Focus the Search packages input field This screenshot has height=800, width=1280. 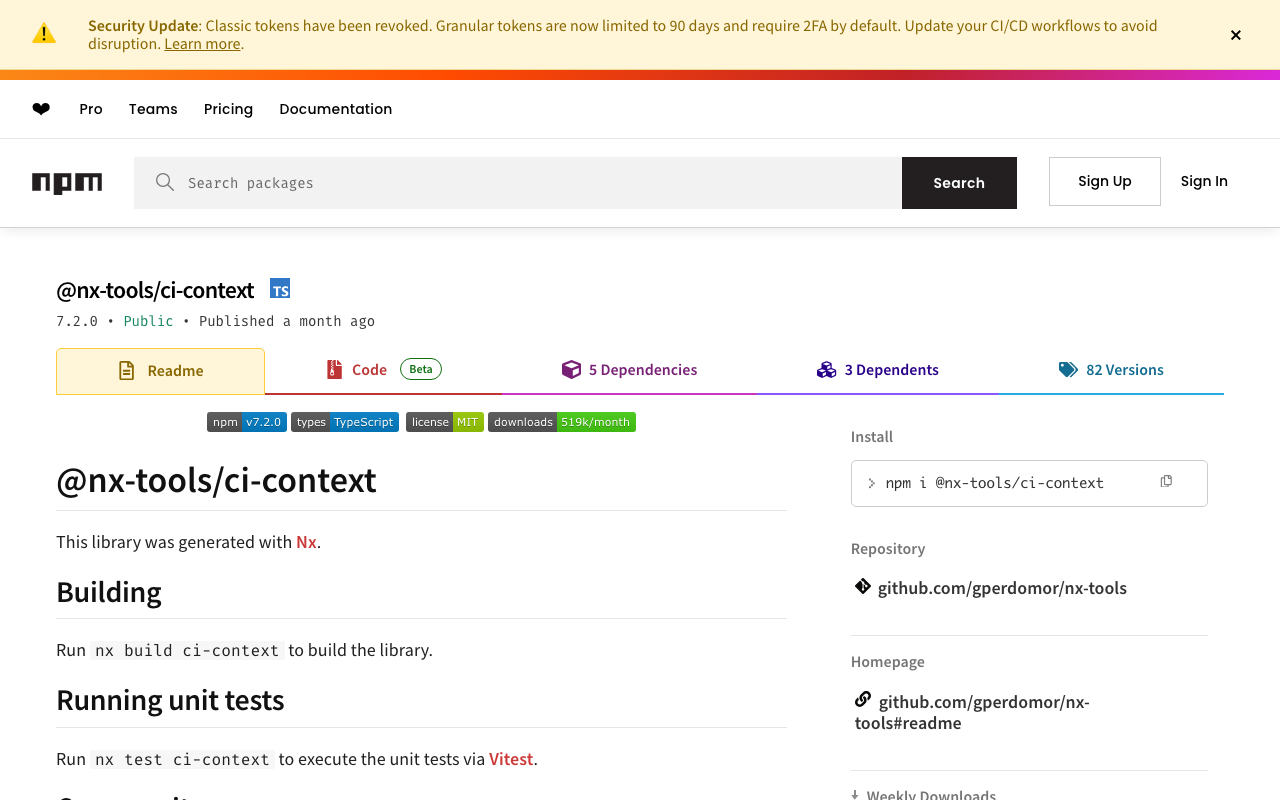[x=518, y=183]
